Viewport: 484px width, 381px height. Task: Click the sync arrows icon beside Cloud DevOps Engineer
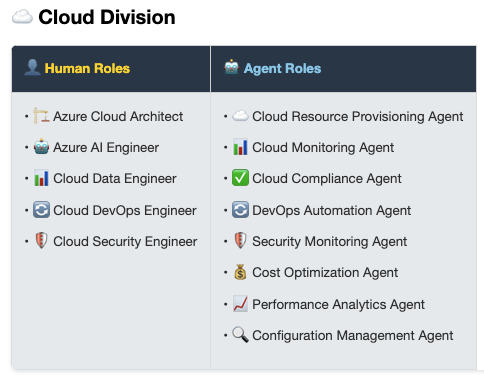click(x=41, y=210)
